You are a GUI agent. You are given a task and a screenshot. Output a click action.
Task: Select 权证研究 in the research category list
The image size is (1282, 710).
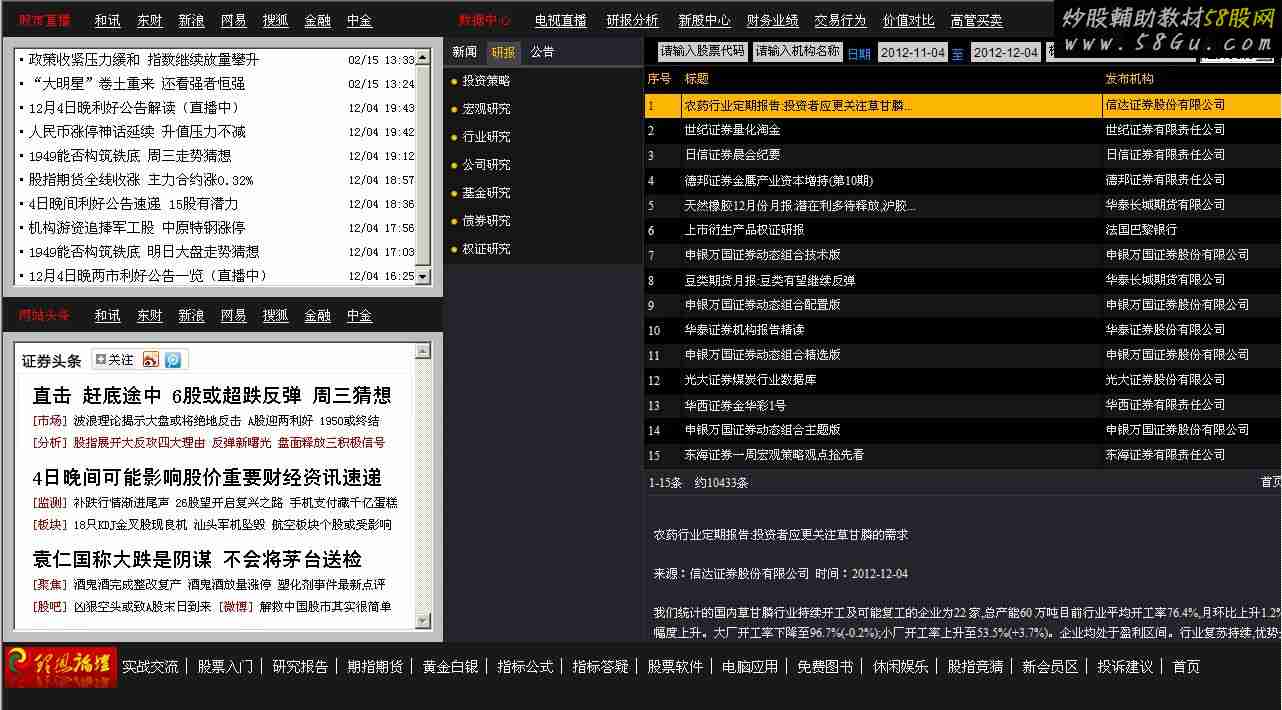click(x=486, y=249)
